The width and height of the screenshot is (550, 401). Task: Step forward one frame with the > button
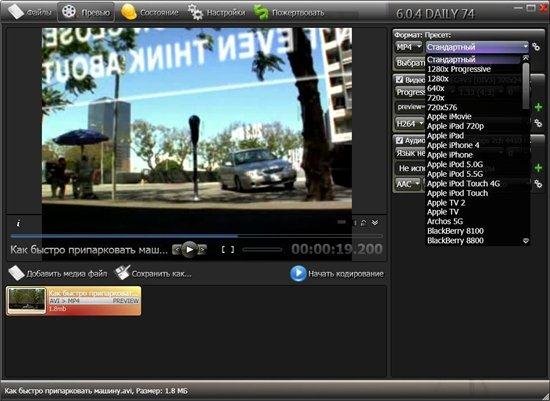202,250
